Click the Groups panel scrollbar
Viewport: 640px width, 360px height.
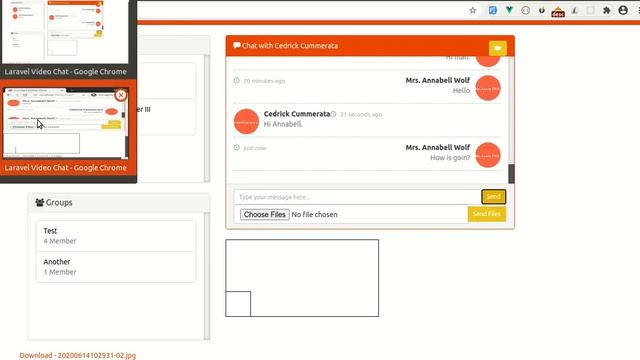point(207,276)
